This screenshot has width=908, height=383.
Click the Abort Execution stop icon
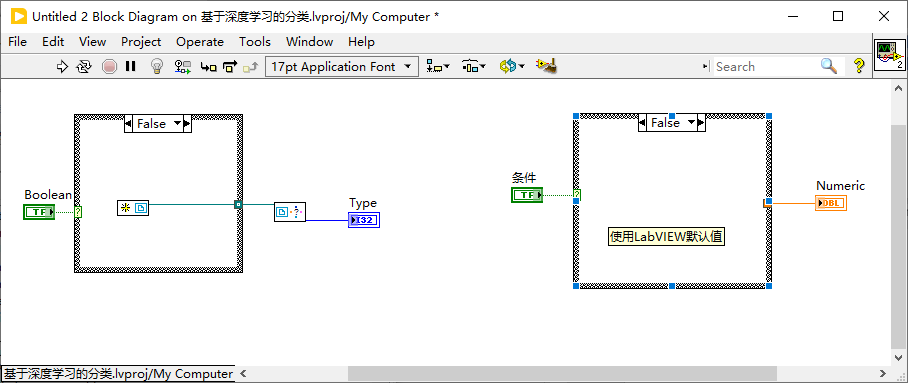tap(109, 67)
